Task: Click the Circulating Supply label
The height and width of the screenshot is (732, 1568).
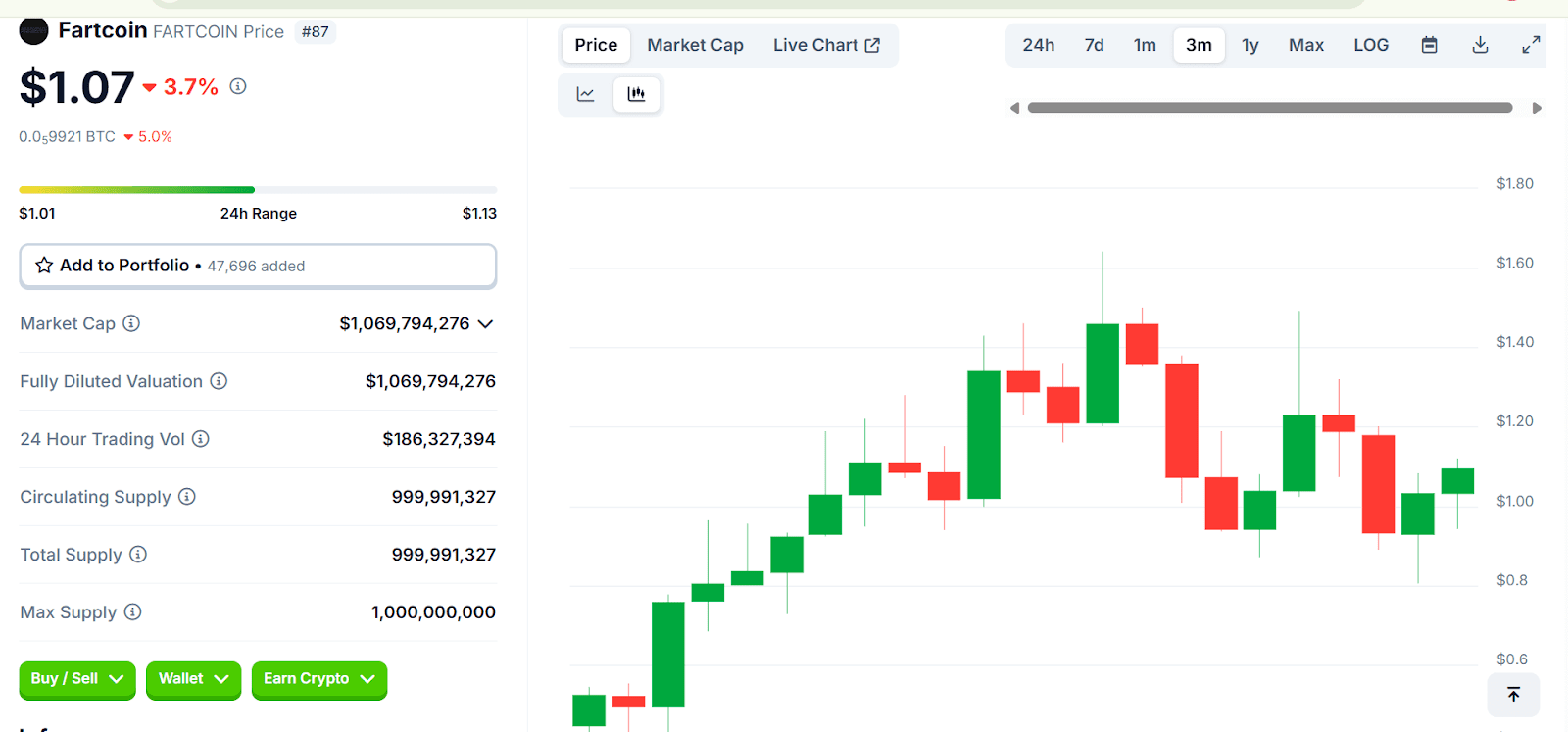Action: [x=95, y=497]
